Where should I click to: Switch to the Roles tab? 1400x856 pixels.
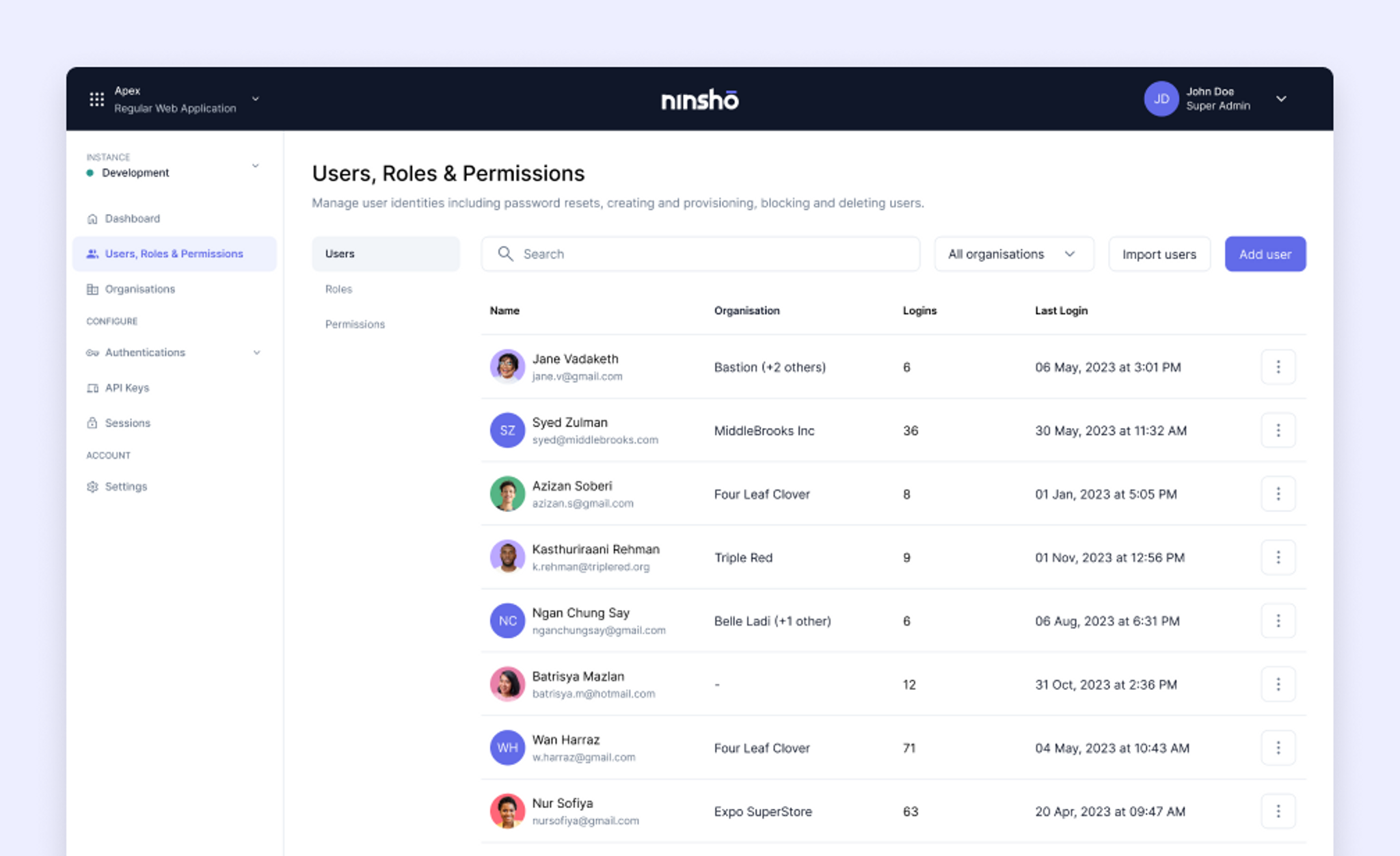coord(339,289)
